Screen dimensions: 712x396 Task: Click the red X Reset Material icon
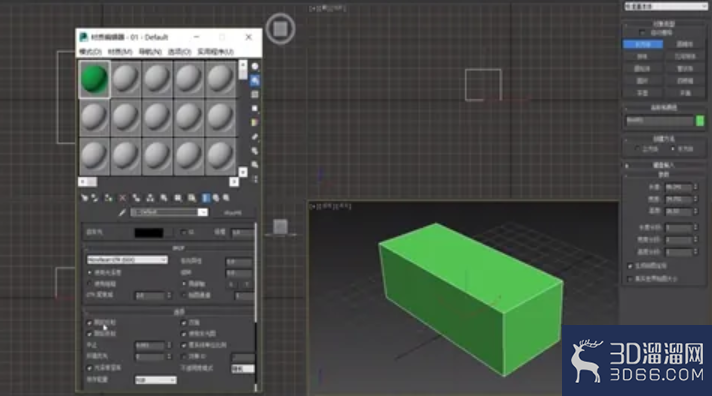[x=123, y=198]
